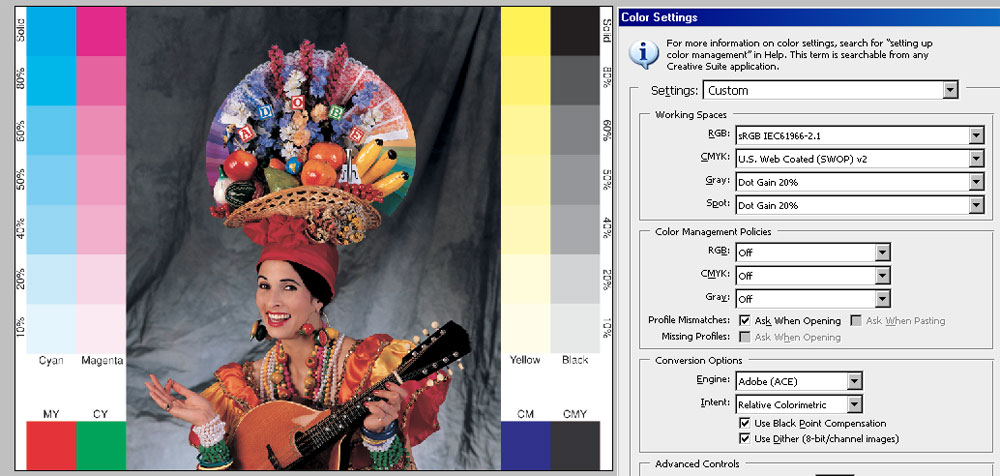Click the 'Black' label under color bar

575,360
